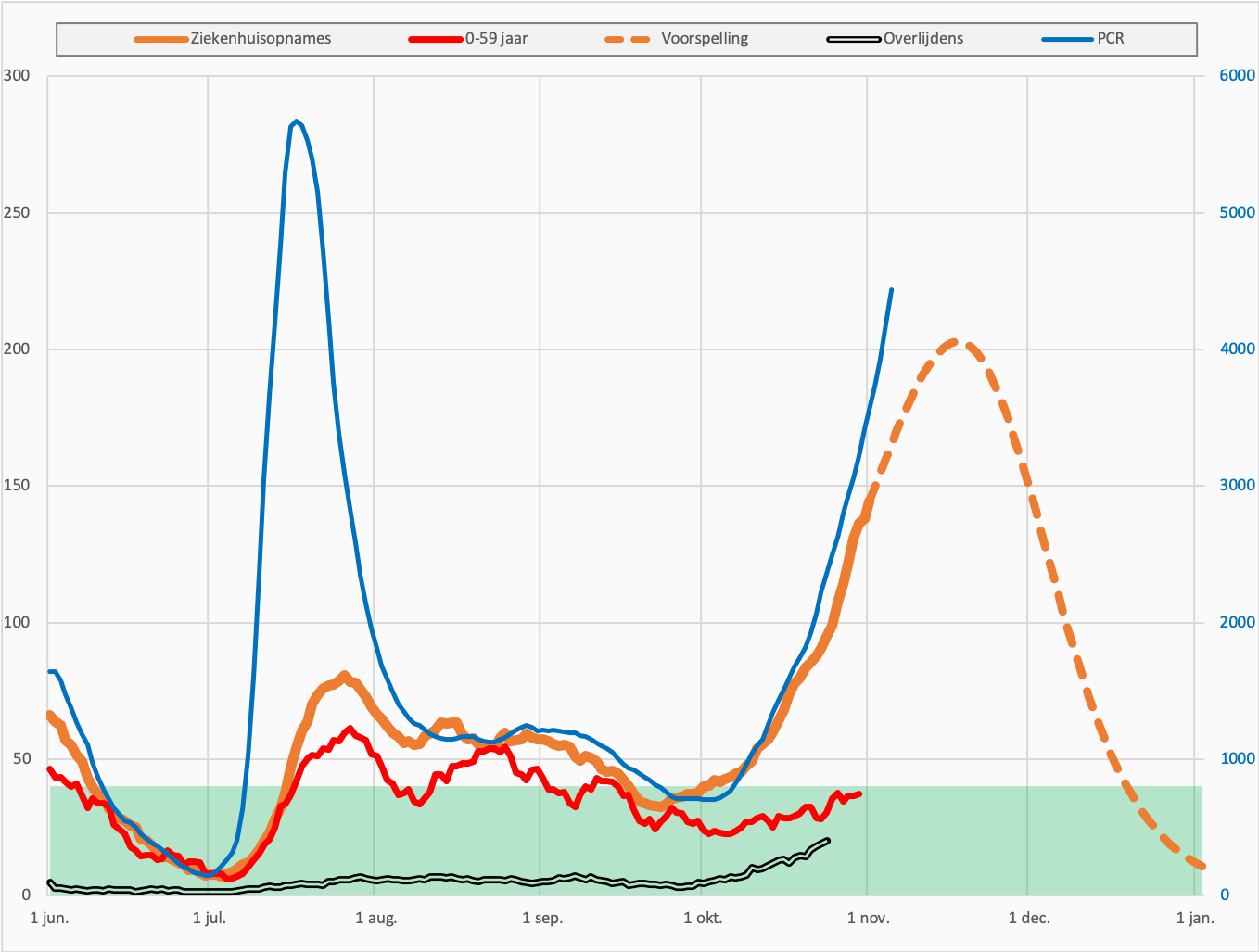
Task: Click the end of the Overlijdens line
Action: (x=827, y=840)
